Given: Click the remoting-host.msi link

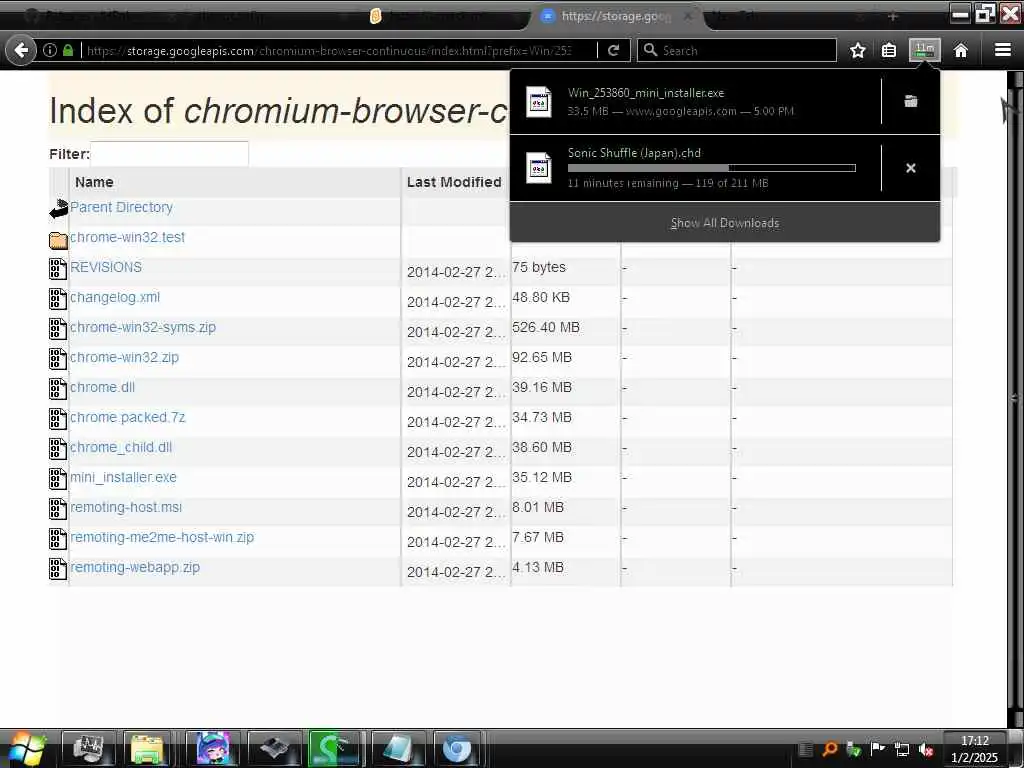Looking at the screenshot, I should pos(126,507).
